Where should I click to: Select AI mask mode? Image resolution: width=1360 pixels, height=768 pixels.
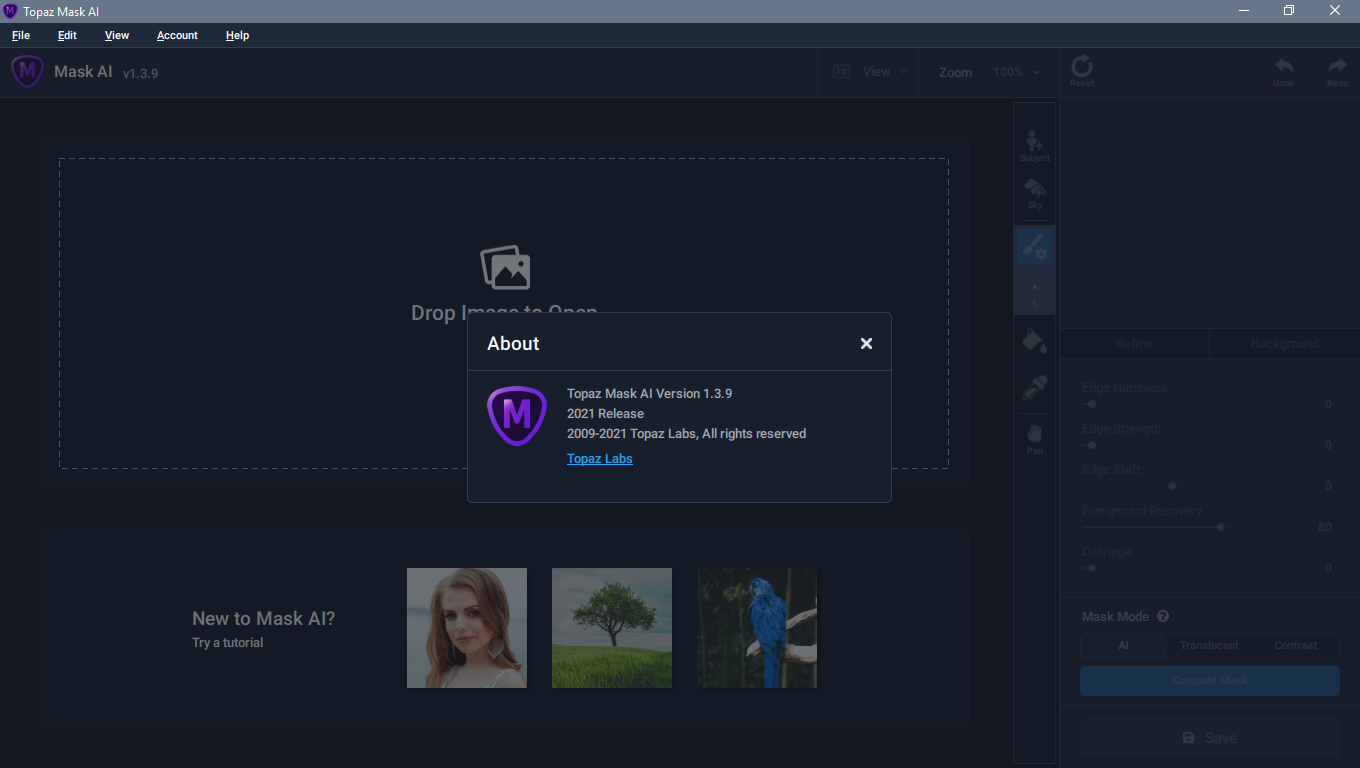pyautogui.click(x=1123, y=645)
